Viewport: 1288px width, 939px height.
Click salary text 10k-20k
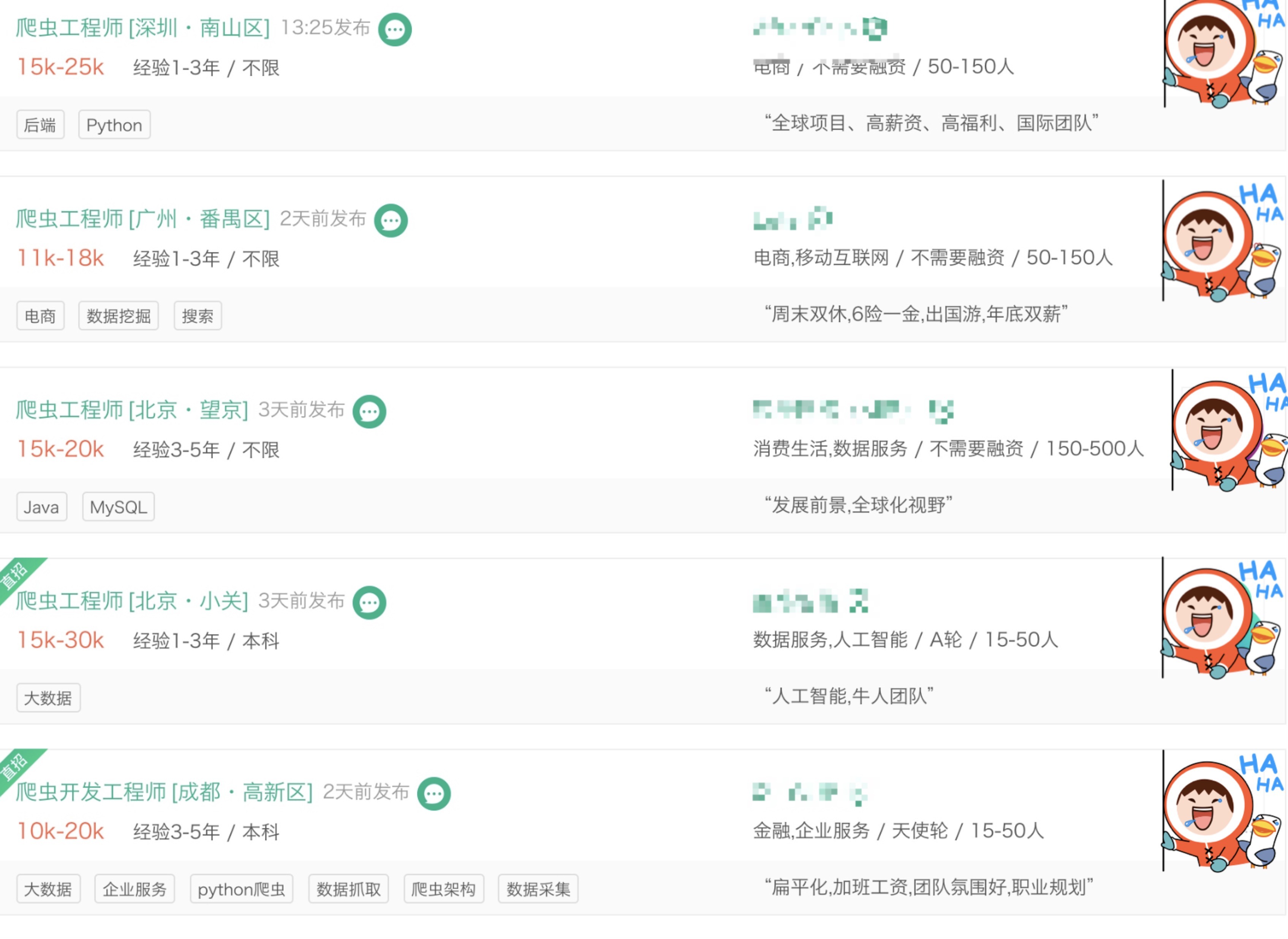(61, 831)
